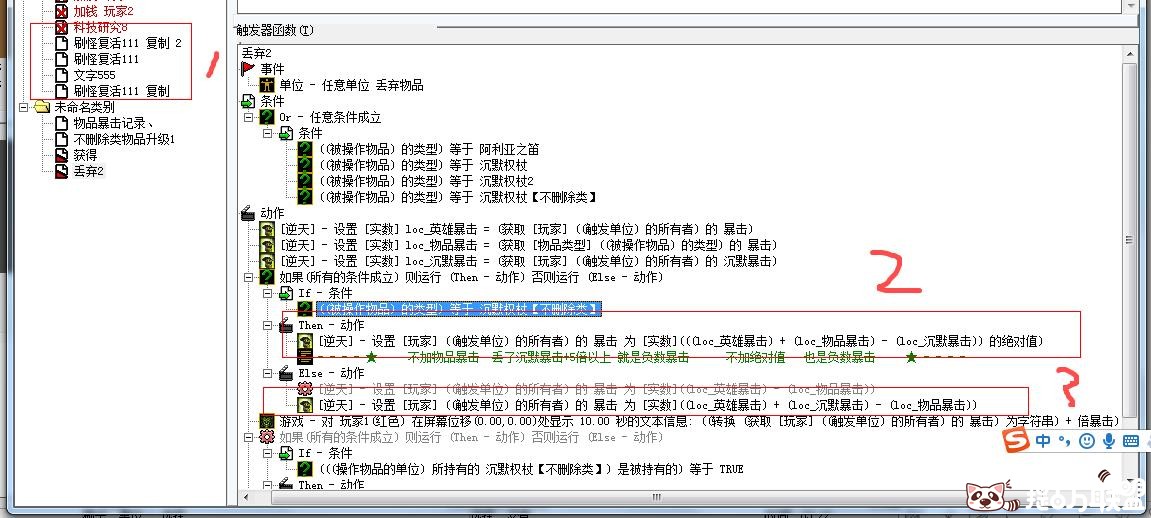This screenshot has height=518, width=1151.
Task: Click the green-arrow icon of top-level 条件
Action: (x=248, y=101)
